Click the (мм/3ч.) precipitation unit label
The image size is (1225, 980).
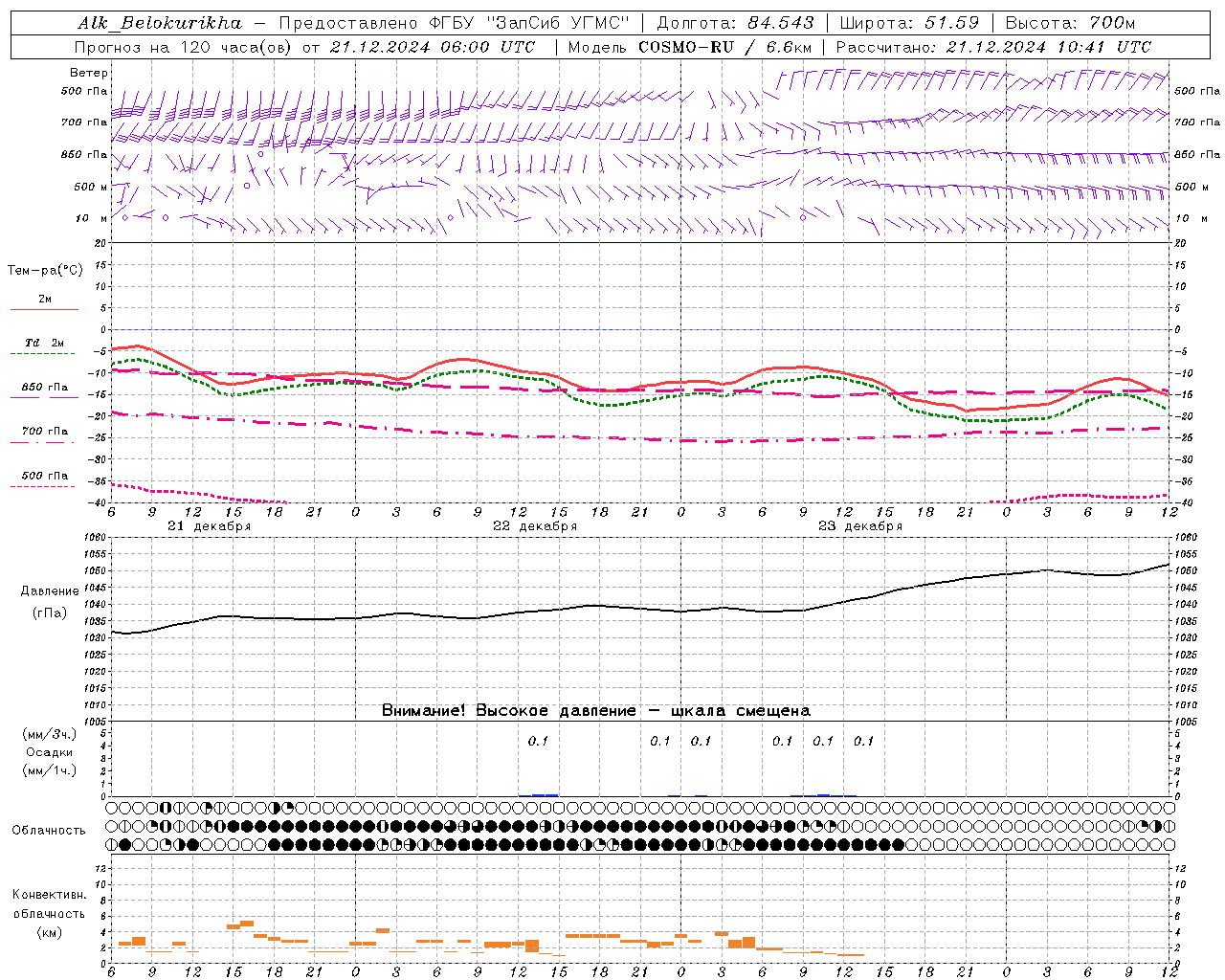click(x=50, y=734)
